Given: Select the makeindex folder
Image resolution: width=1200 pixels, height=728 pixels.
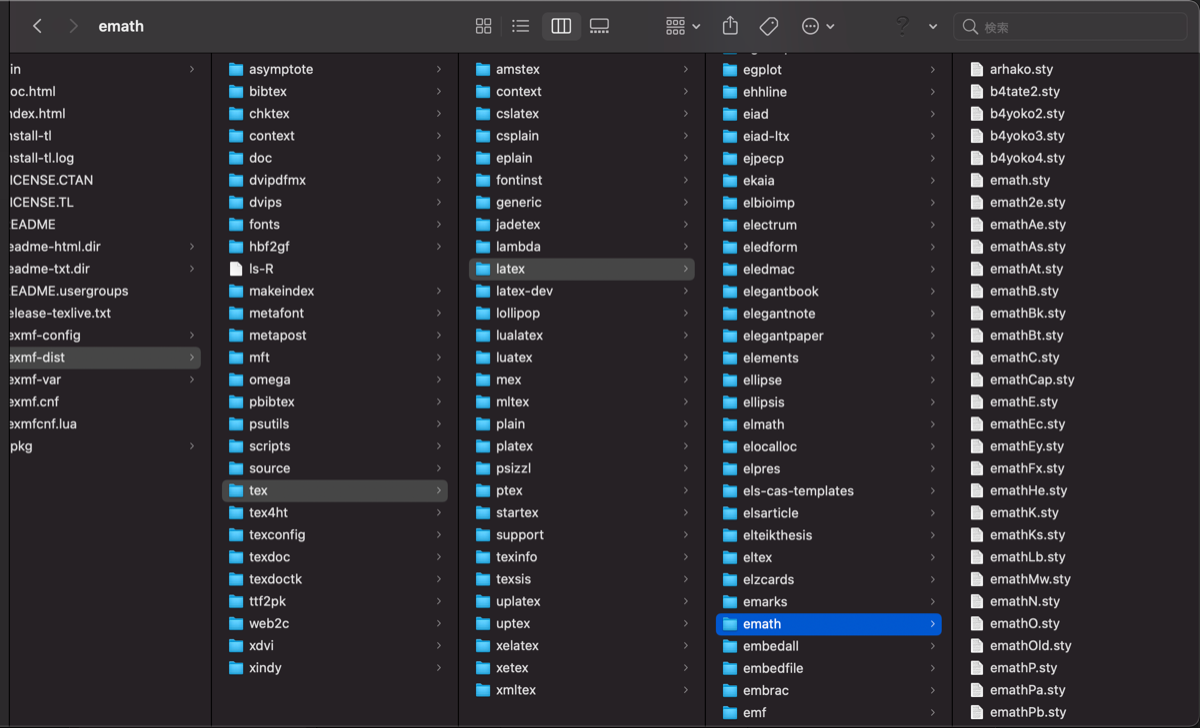Looking at the screenshot, I should click(x=334, y=291).
